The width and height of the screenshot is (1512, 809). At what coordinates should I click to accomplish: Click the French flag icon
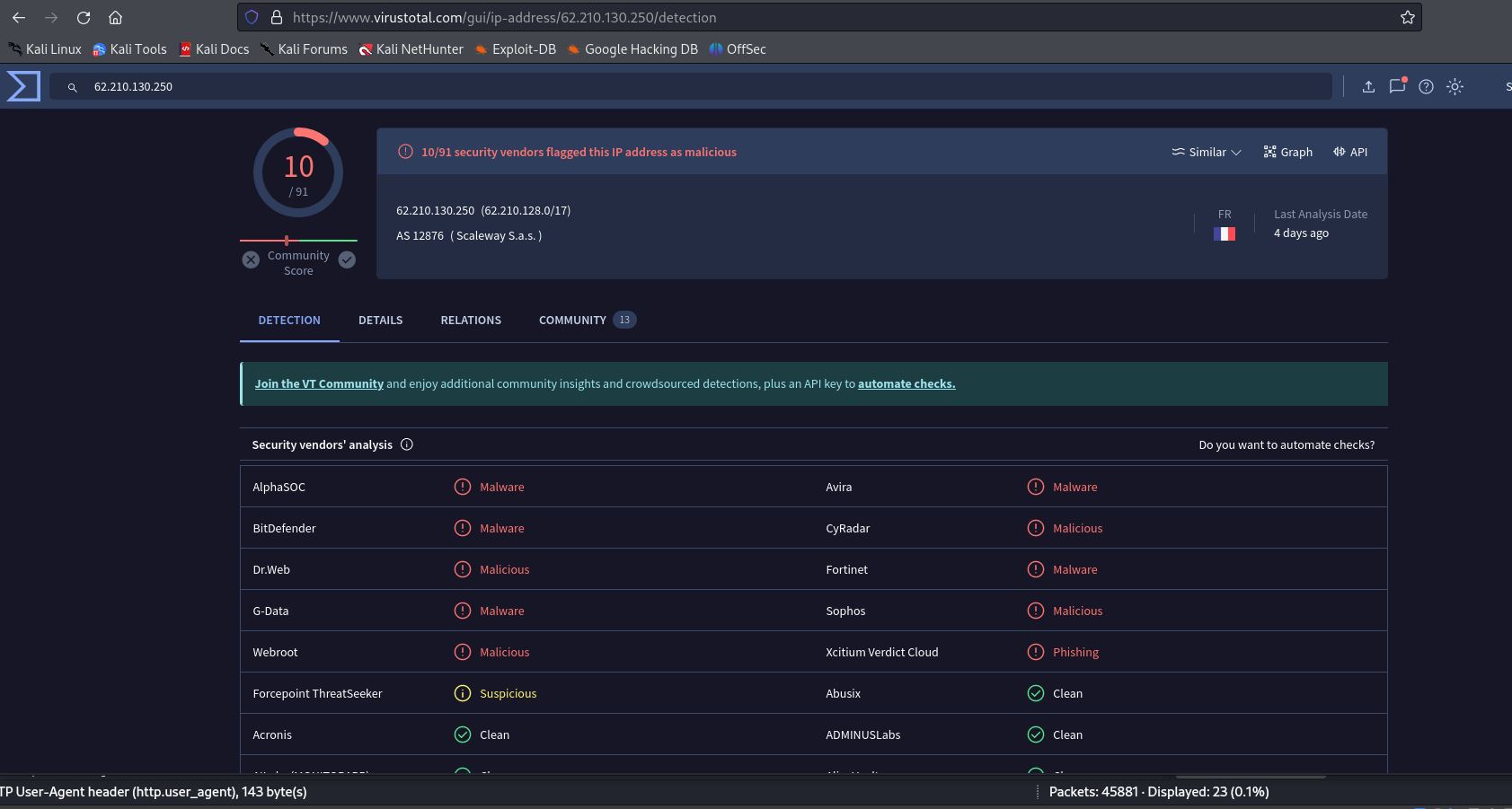[1225, 233]
